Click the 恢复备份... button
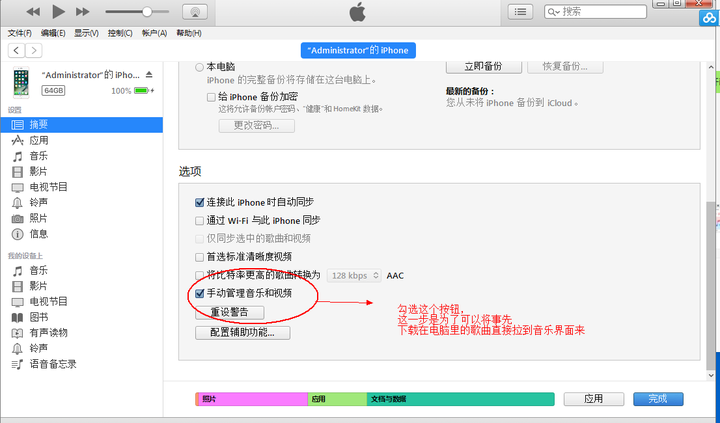Viewport: 720px width, 423px height. pyautogui.click(x=565, y=67)
